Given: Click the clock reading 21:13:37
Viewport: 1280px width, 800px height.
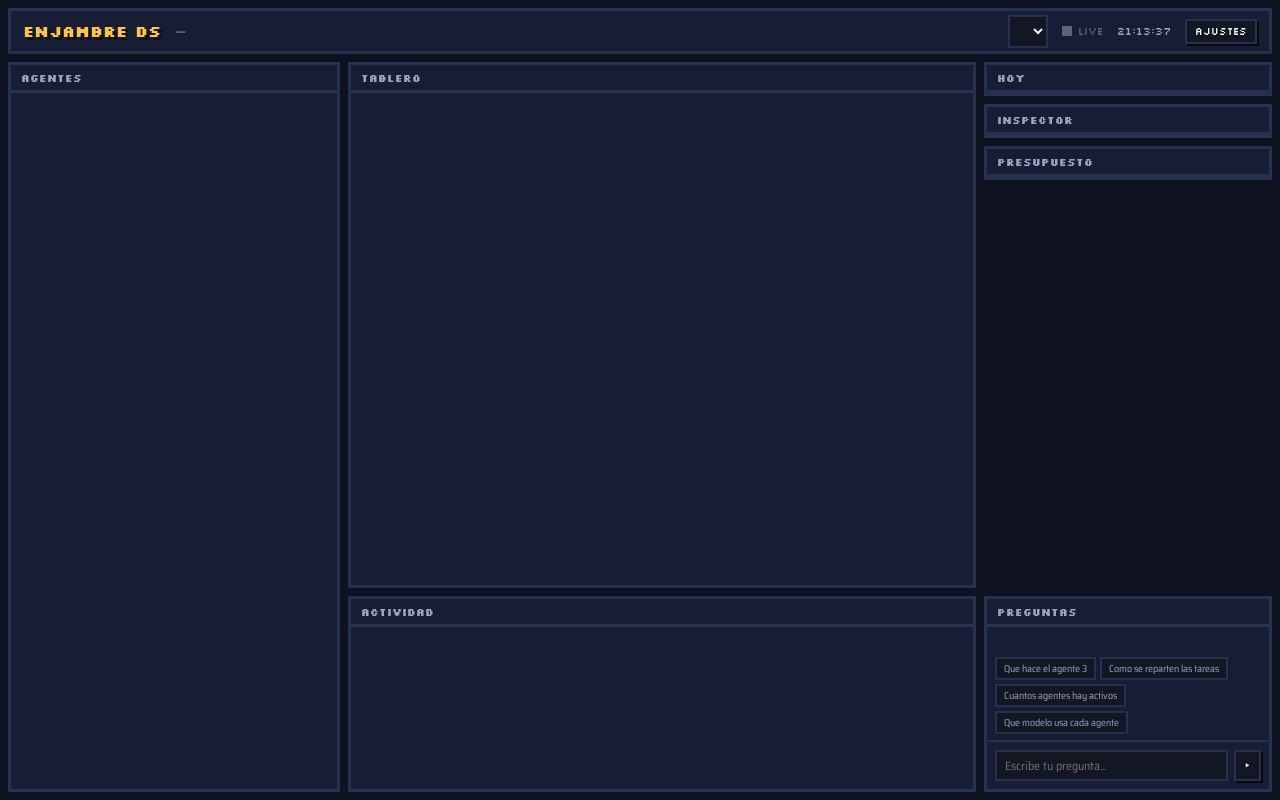Looking at the screenshot, I should click(x=1144, y=31).
